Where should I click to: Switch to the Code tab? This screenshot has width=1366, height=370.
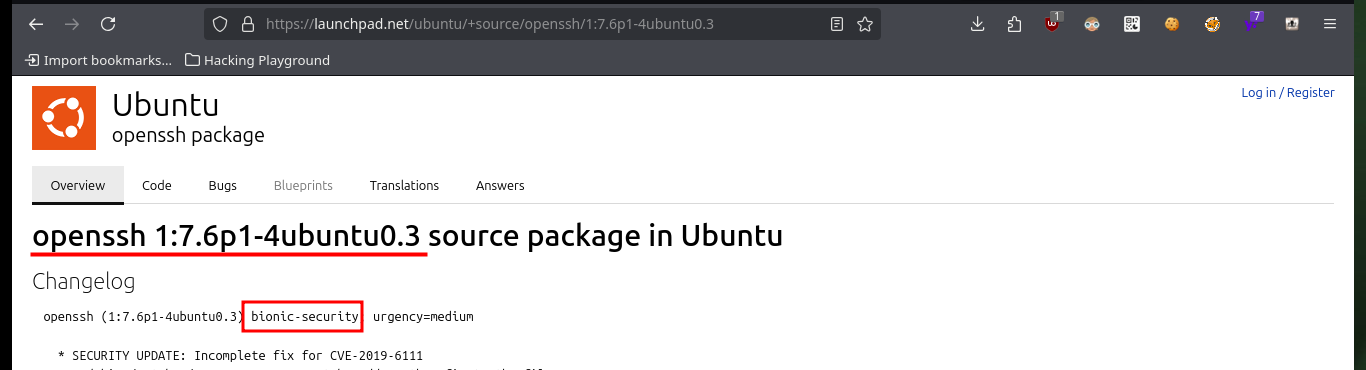click(157, 185)
